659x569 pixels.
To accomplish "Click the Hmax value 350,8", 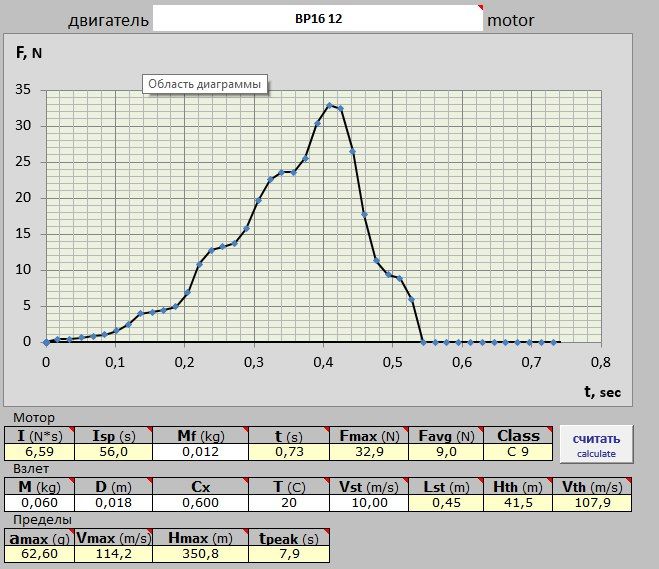I will point(200,554).
